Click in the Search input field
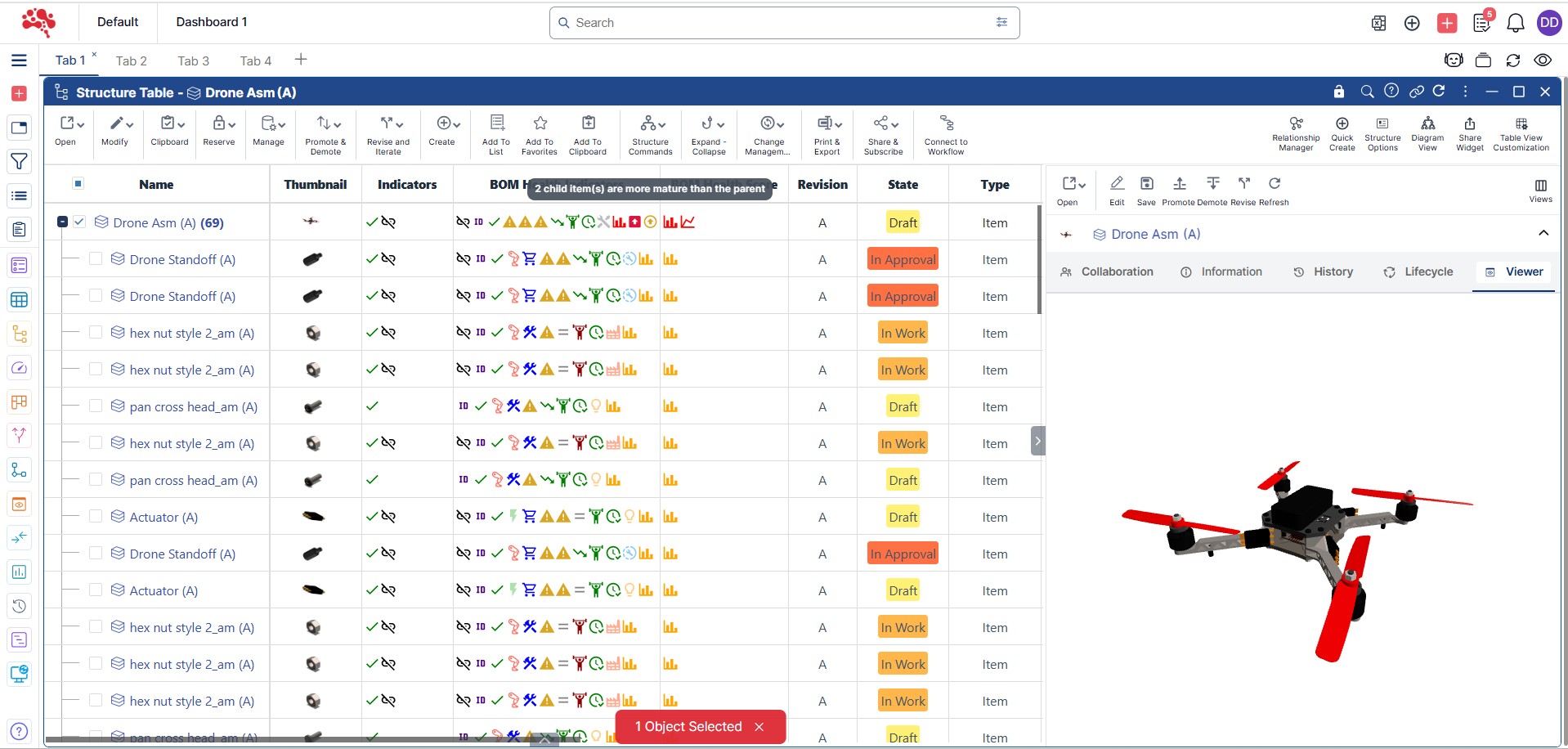Screen dimensions: 1568x749 tap(777, 23)
